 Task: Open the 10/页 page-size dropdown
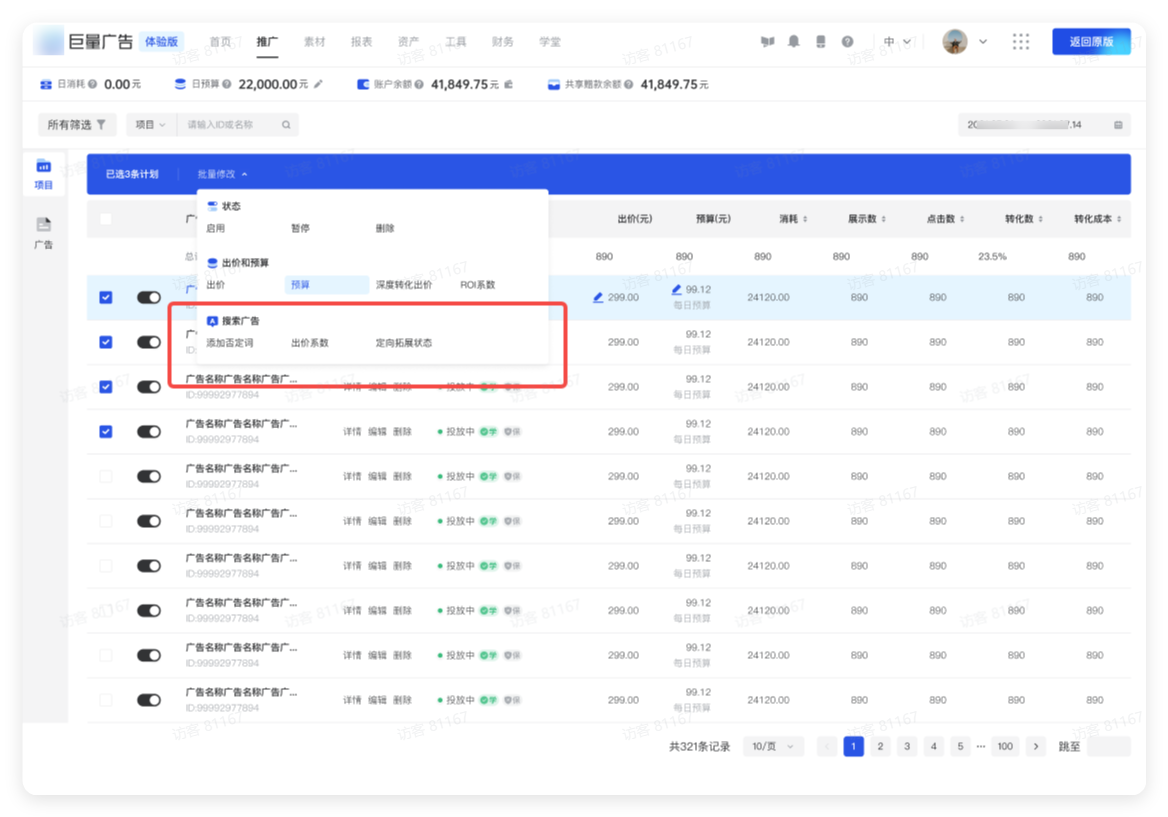pyautogui.click(x=772, y=746)
